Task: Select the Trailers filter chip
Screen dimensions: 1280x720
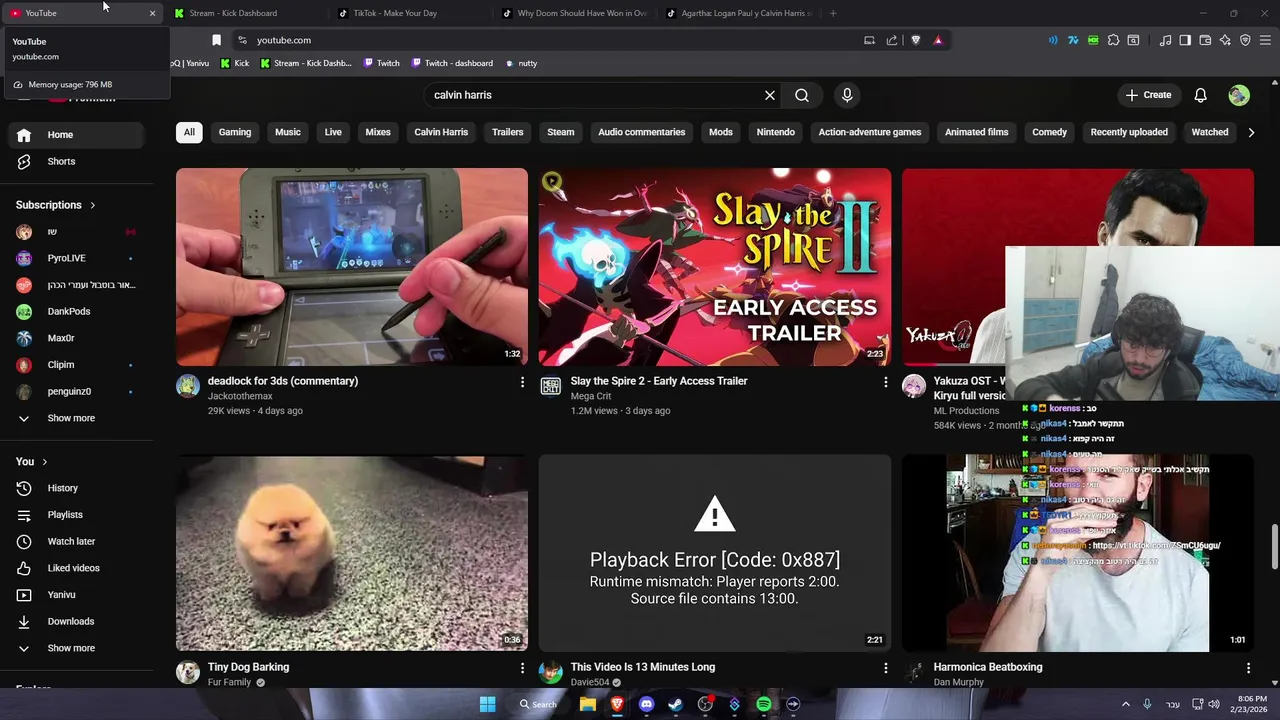Action: [x=508, y=132]
